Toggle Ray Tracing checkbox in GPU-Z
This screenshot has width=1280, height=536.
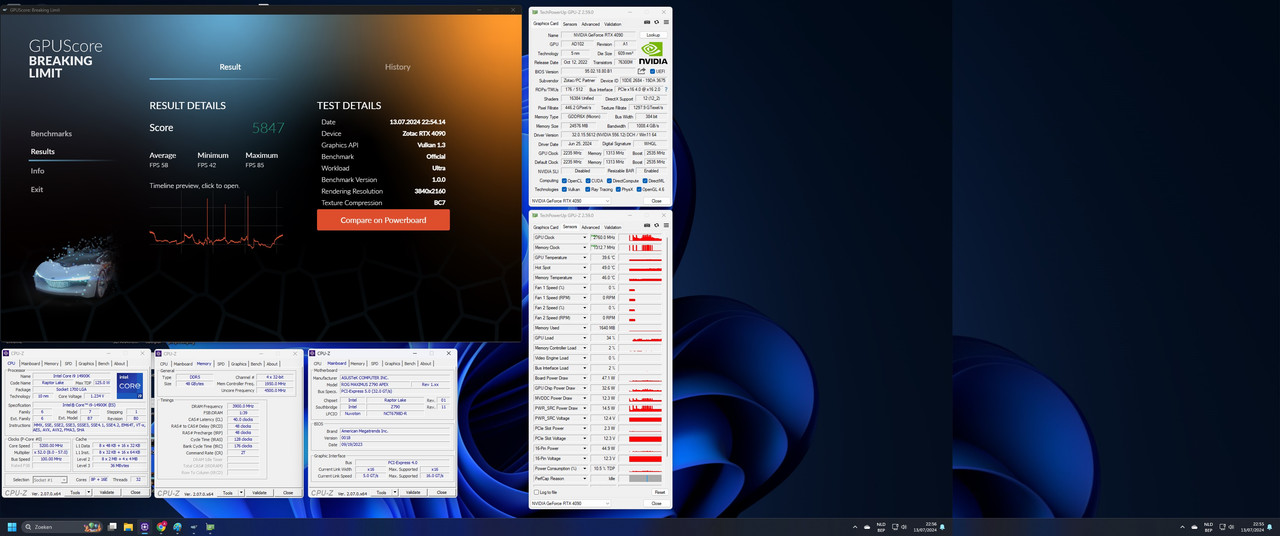588,189
